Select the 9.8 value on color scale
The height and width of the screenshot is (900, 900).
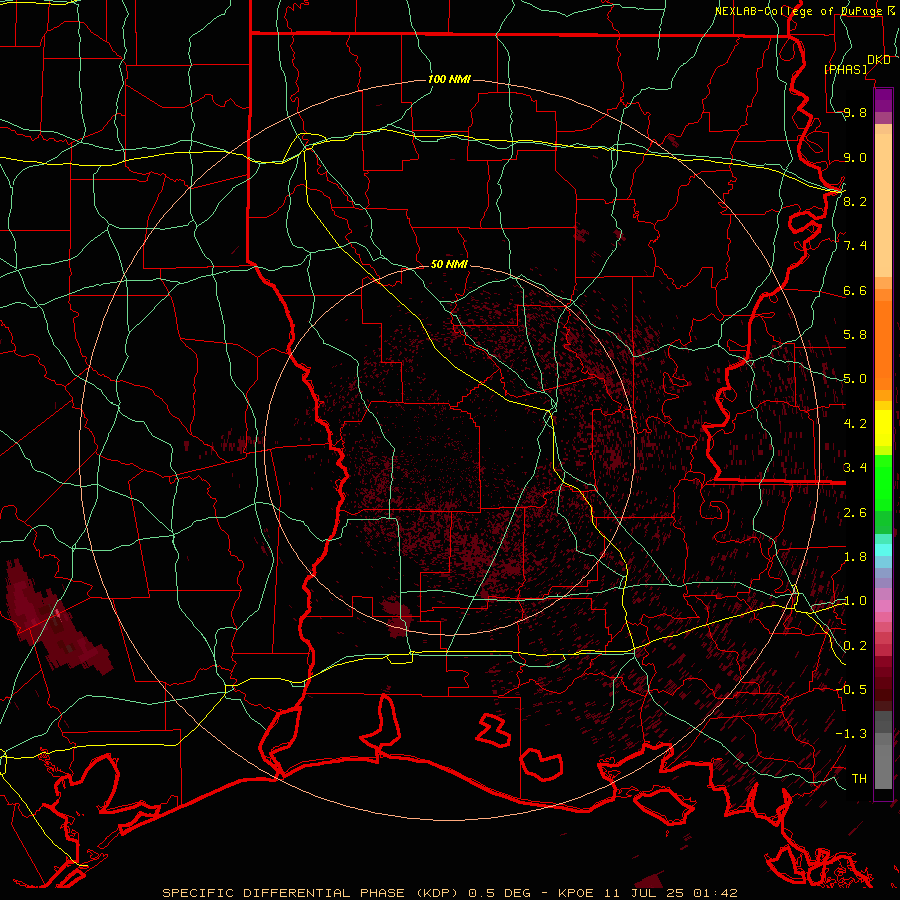coord(855,113)
